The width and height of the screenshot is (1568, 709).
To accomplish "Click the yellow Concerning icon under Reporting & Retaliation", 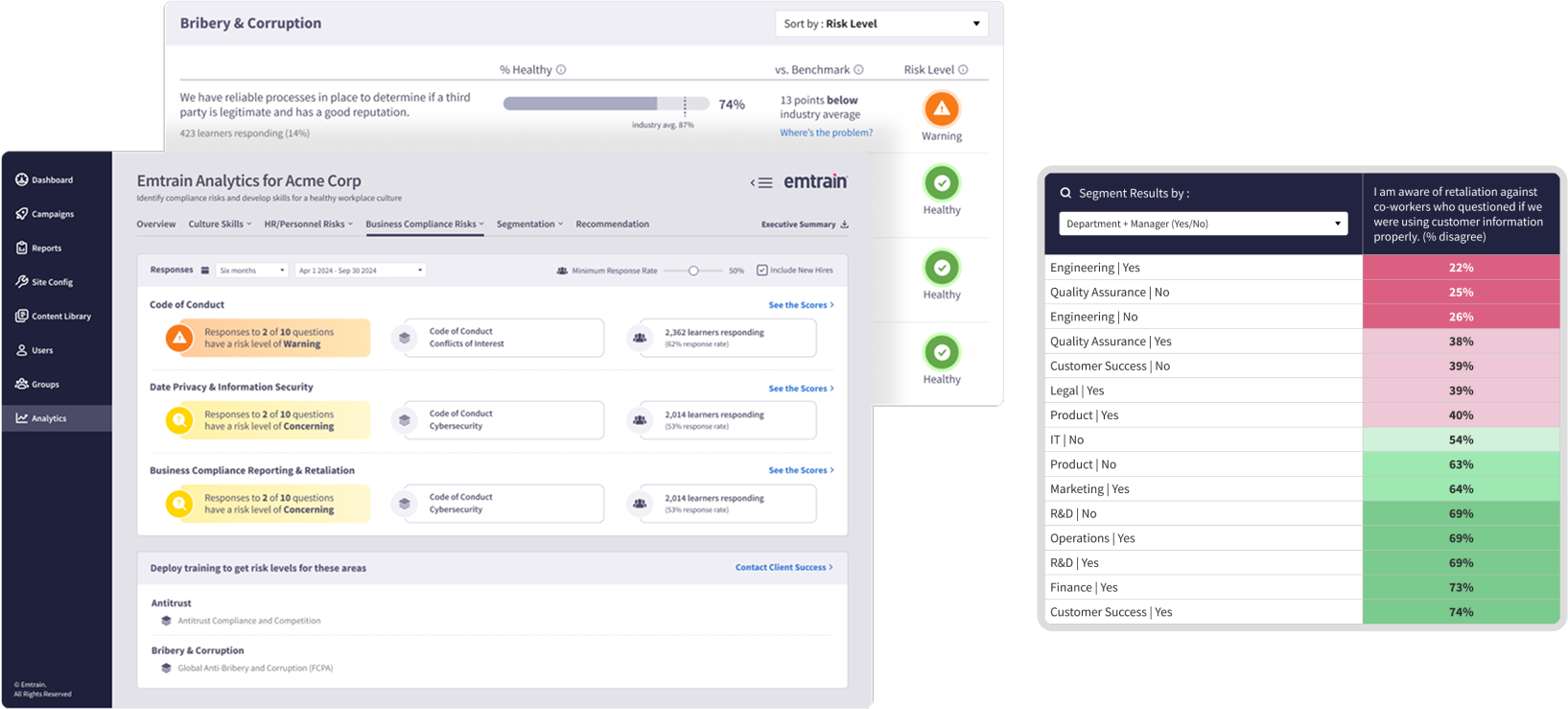I will point(179,504).
